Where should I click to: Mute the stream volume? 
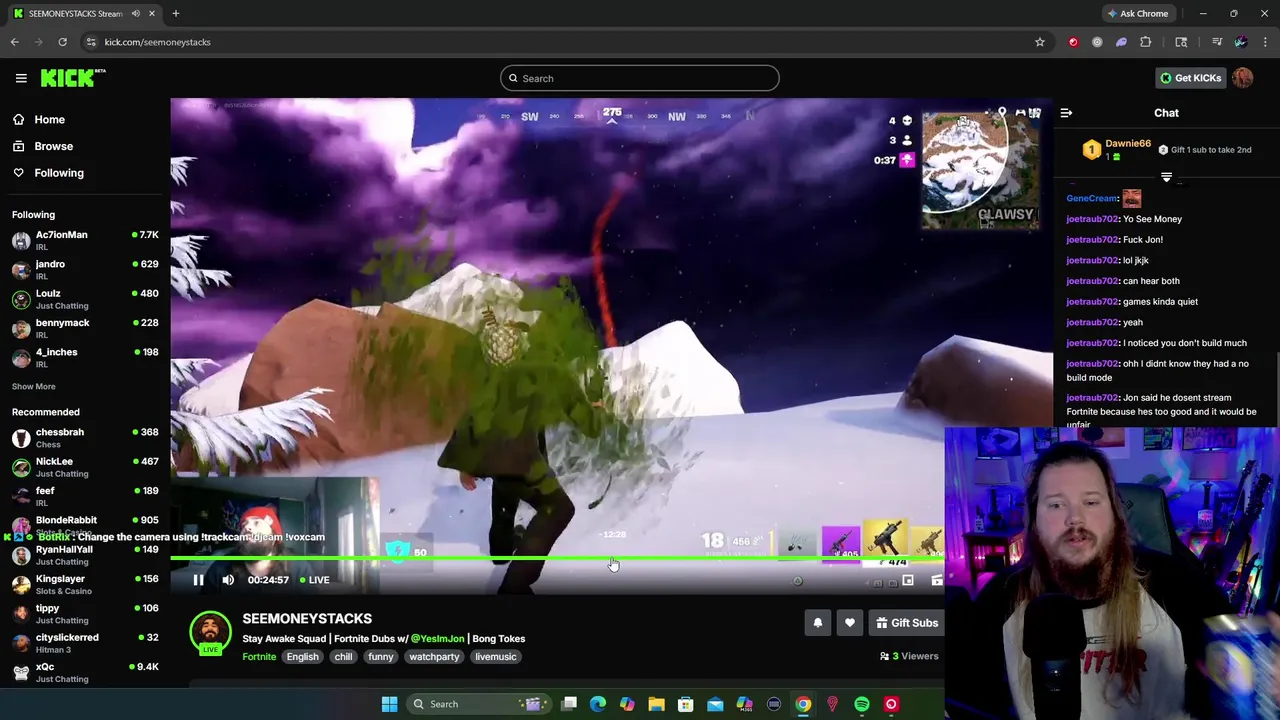click(228, 580)
